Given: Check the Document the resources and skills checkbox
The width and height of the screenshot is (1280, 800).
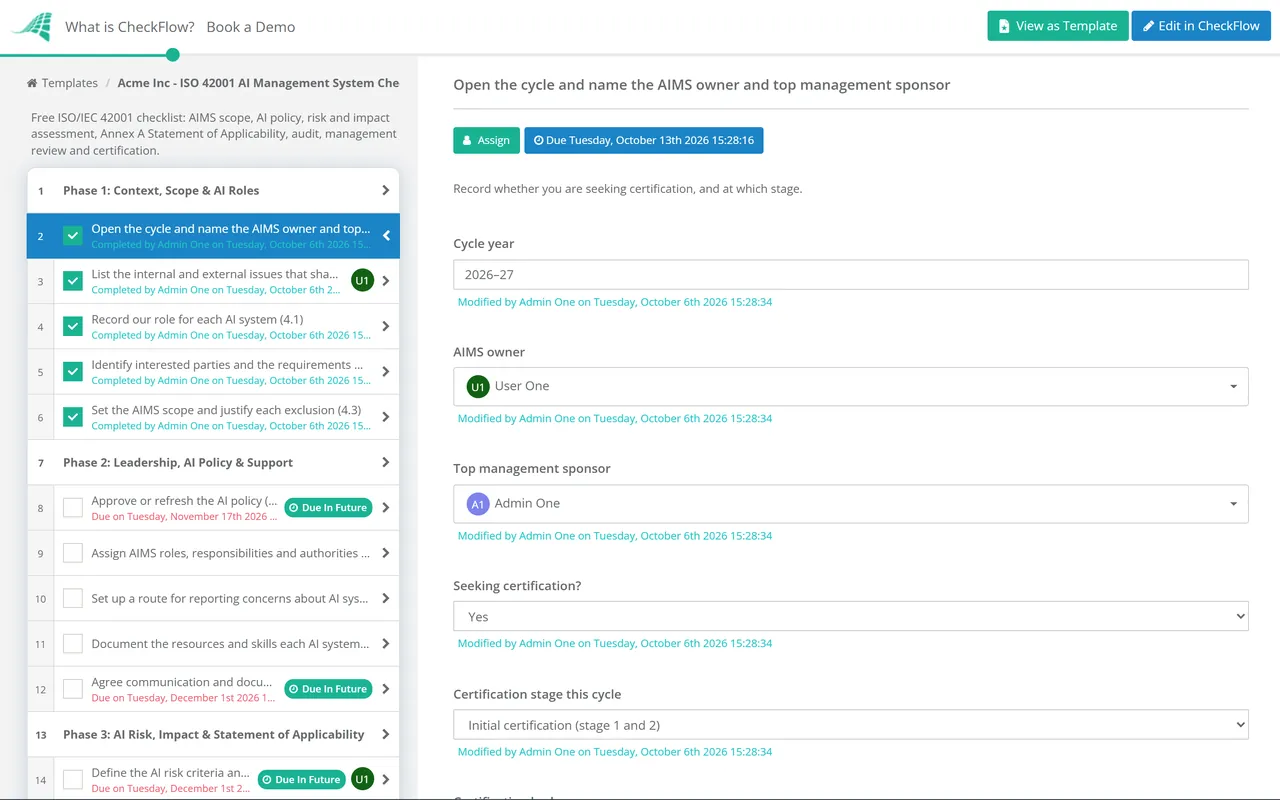Looking at the screenshot, I should pos(73,644).
